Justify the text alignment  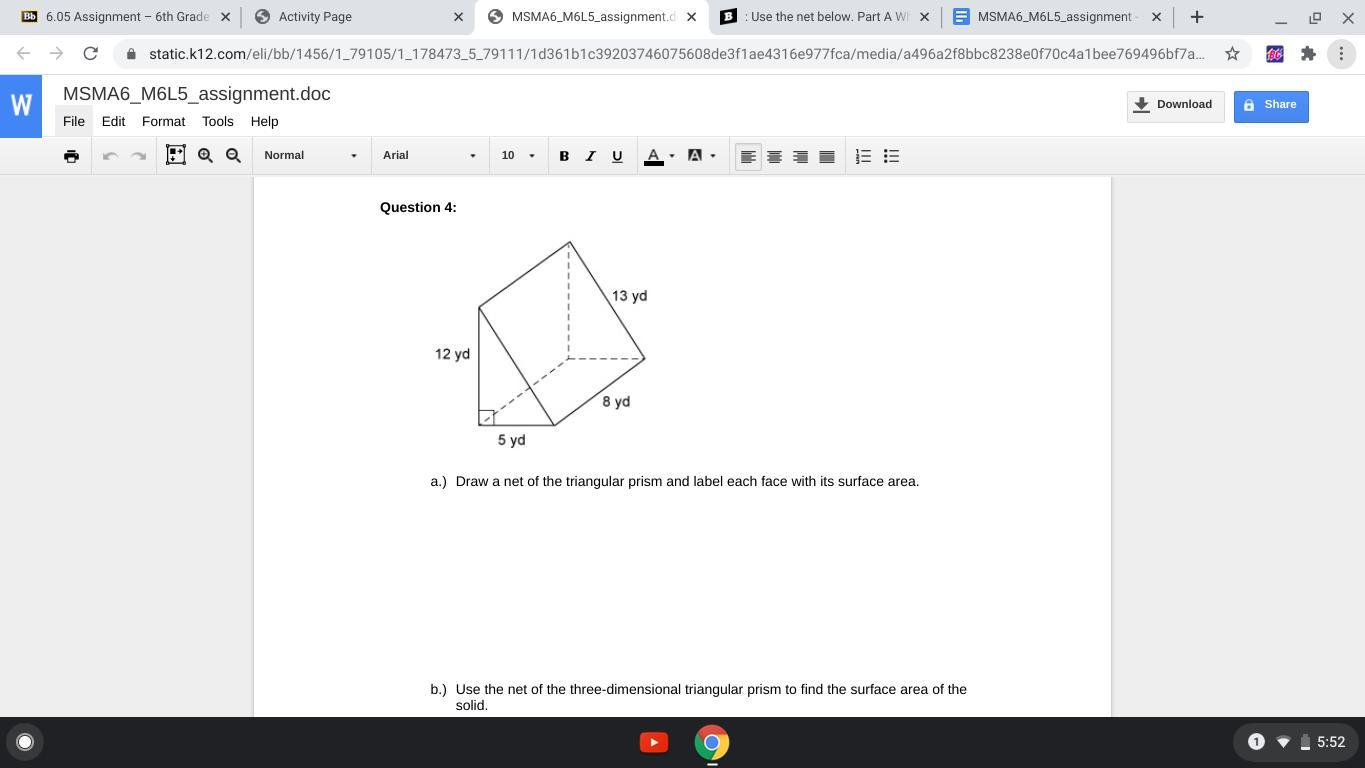click(826, 156)
